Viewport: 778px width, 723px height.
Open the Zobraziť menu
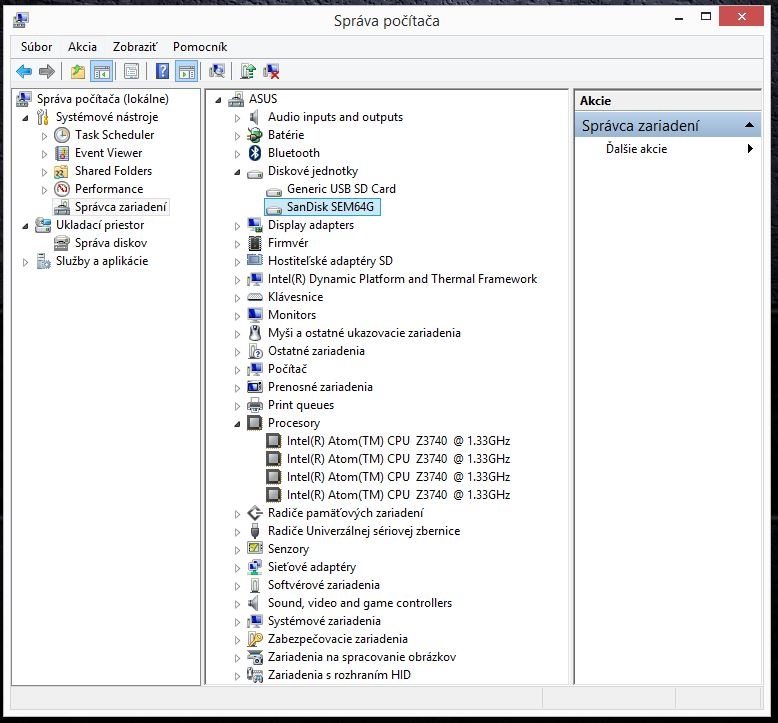click(134, 47)
